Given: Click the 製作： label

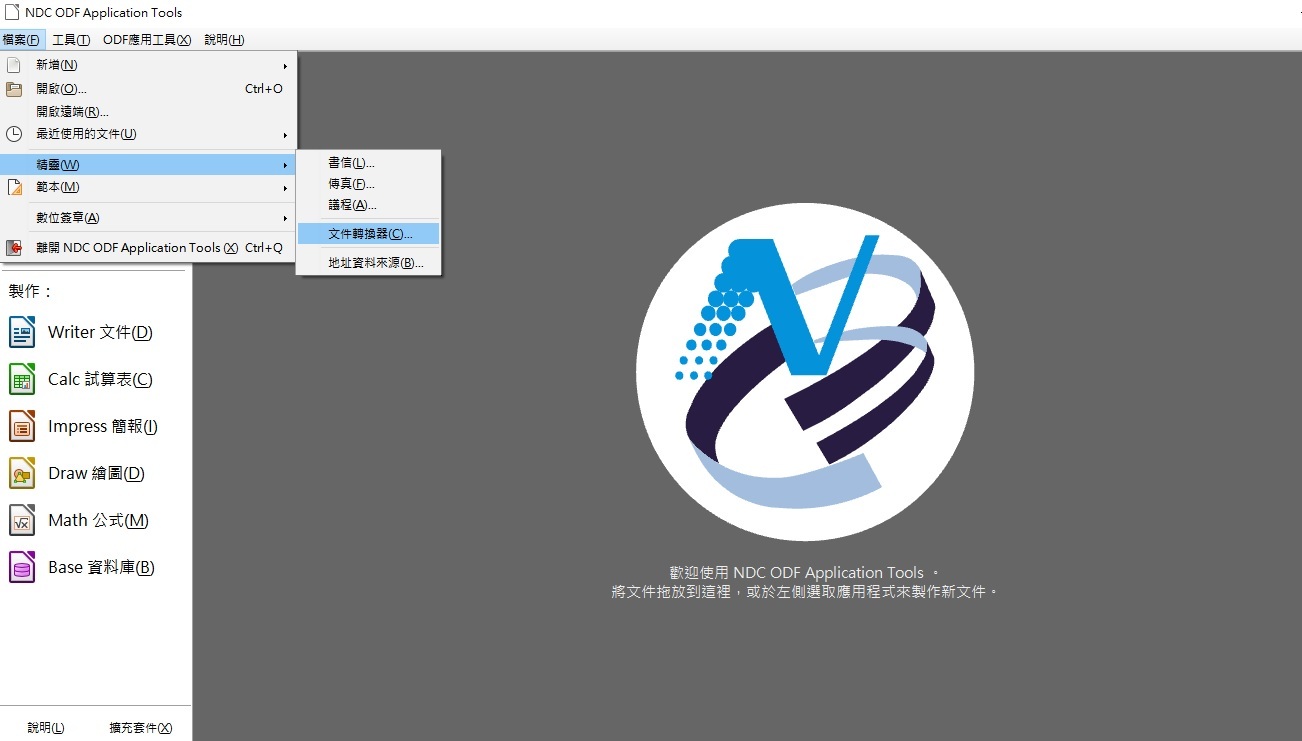Looking at the screenshot, I should [x=31, y=291].
